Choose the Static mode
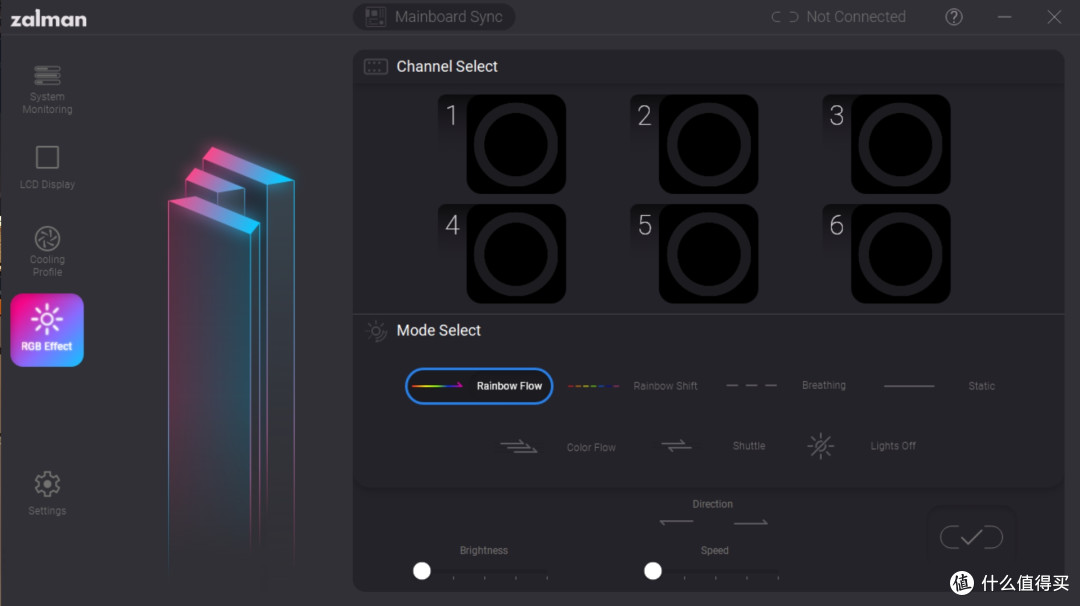 [x=939, y=386]
